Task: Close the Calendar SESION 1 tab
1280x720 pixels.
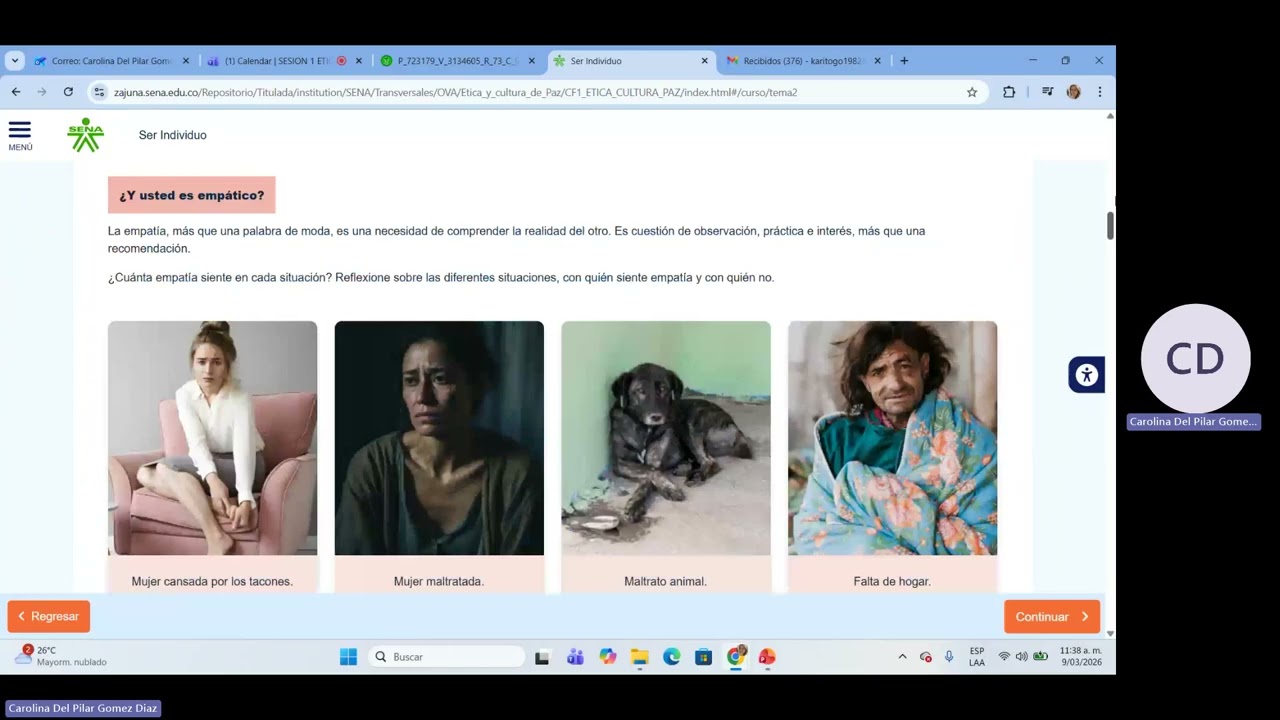Action: coord(359,61)
